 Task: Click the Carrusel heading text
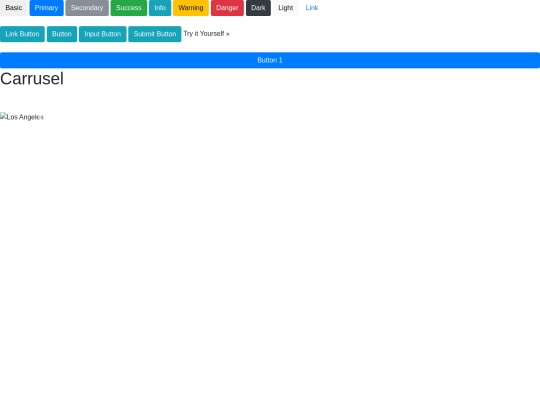(32, 79)
